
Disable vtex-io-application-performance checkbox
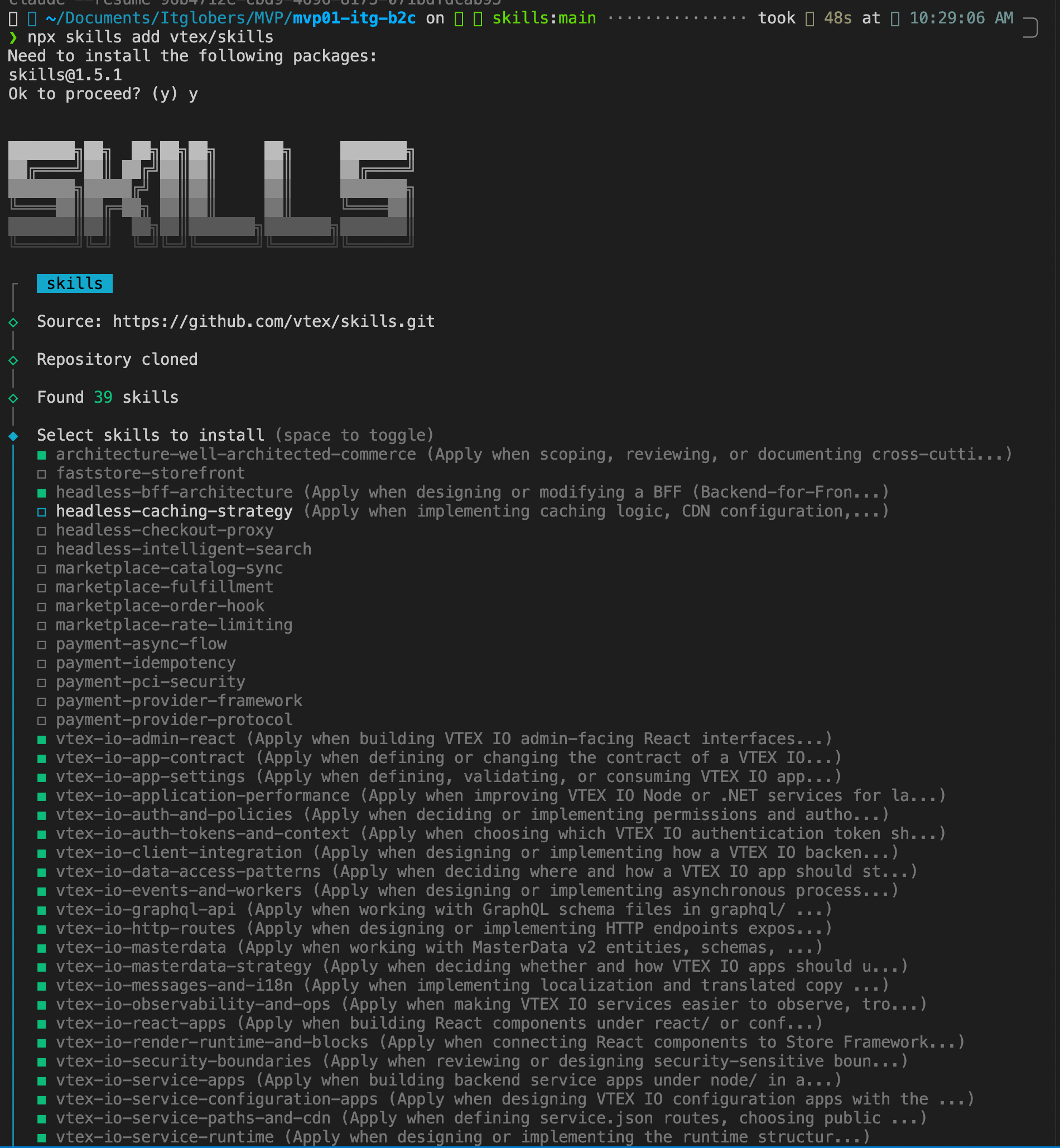(x=41, y=797)
